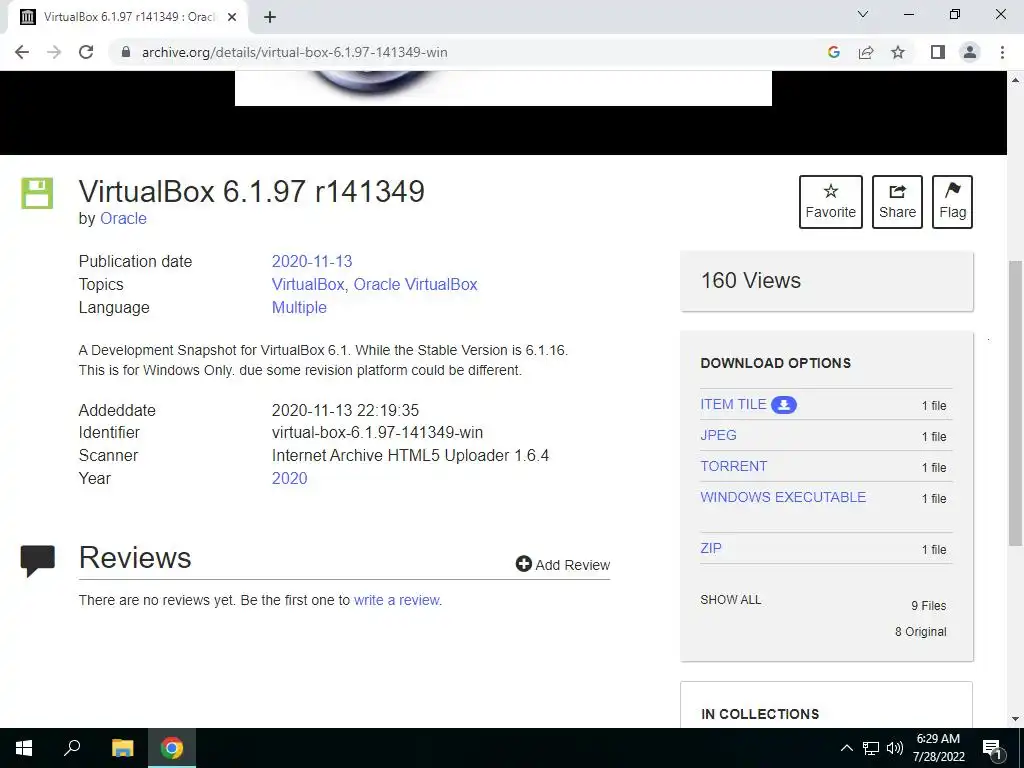Click the green floppy disk software icon
This screenshot has width=1024, height=768.
pyautogui.click(x=37, y=193)
